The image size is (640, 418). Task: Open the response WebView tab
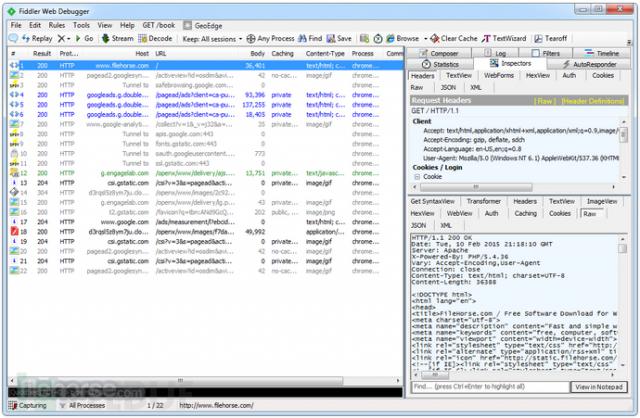pyautogui.click(x=459, y=213)
